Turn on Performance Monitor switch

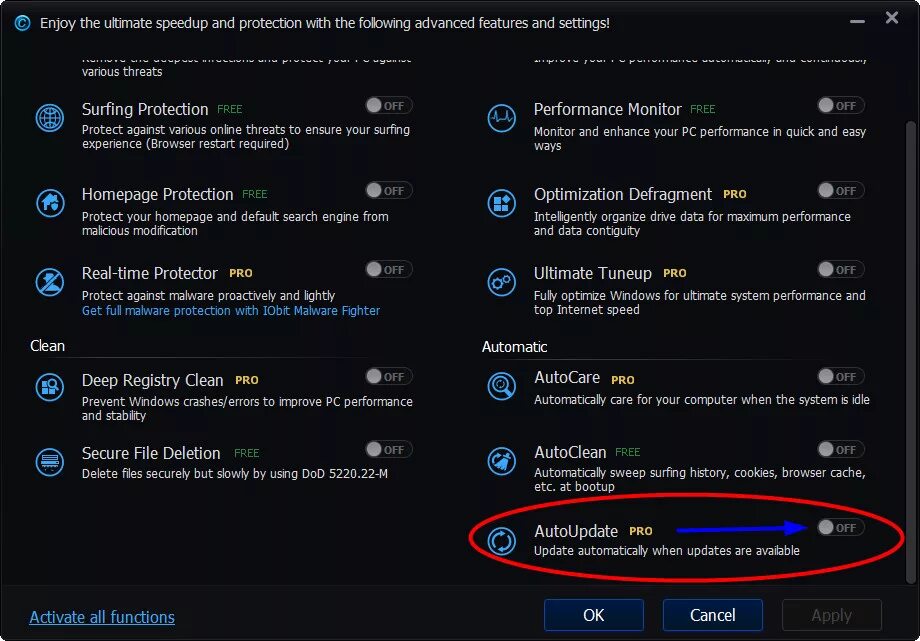(x=841, y=106)
